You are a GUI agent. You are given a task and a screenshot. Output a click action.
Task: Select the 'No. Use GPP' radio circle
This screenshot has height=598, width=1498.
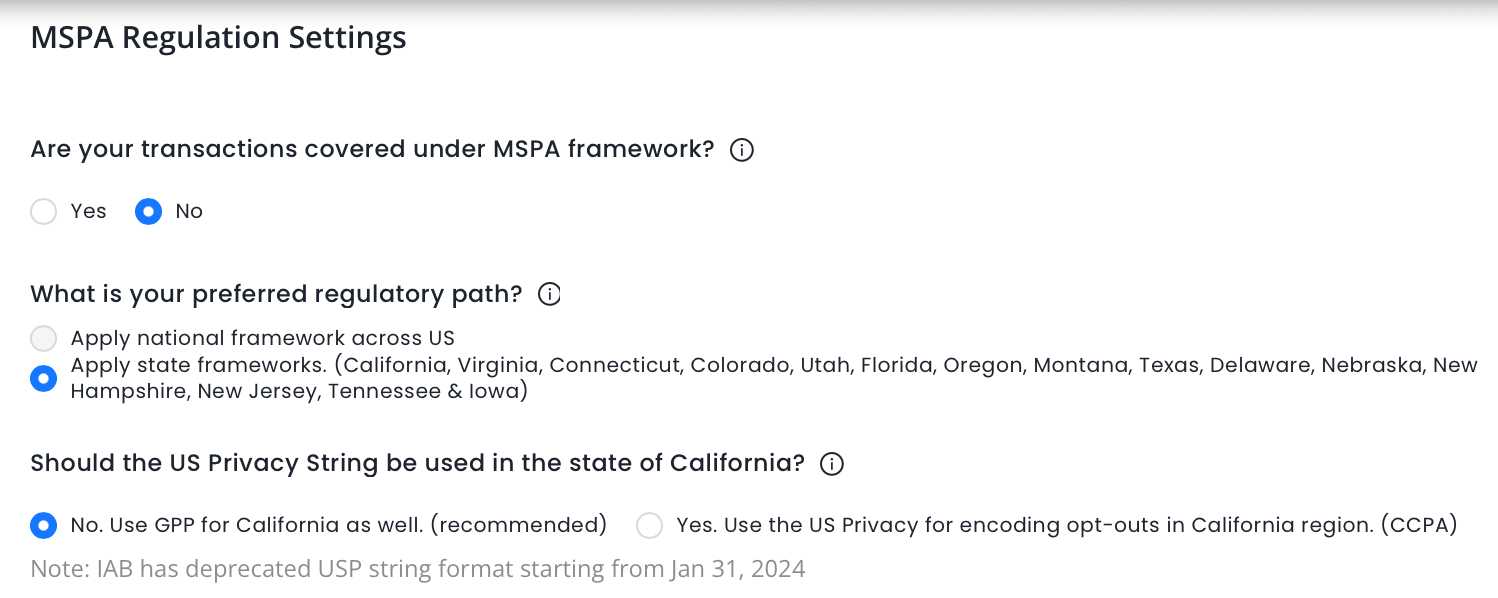coord(44,525)
